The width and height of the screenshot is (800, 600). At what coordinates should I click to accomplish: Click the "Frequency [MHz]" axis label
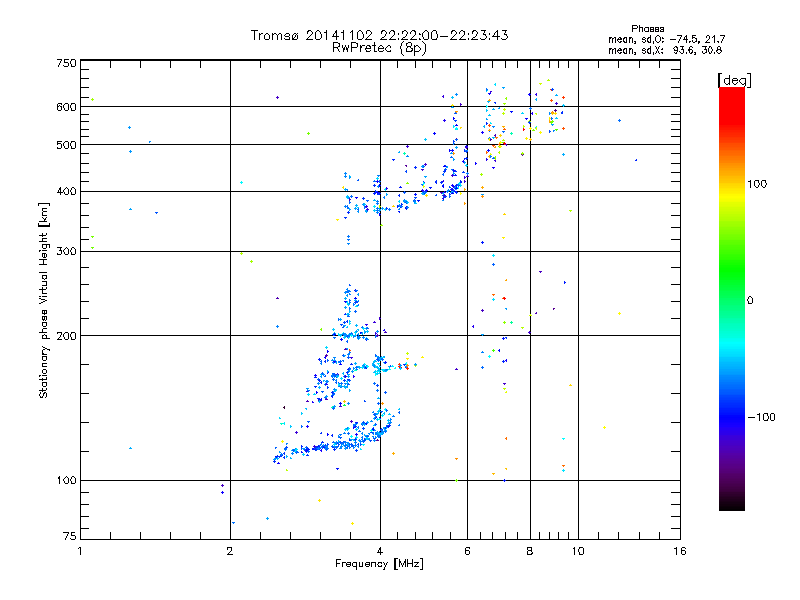(x=379, y=564)
